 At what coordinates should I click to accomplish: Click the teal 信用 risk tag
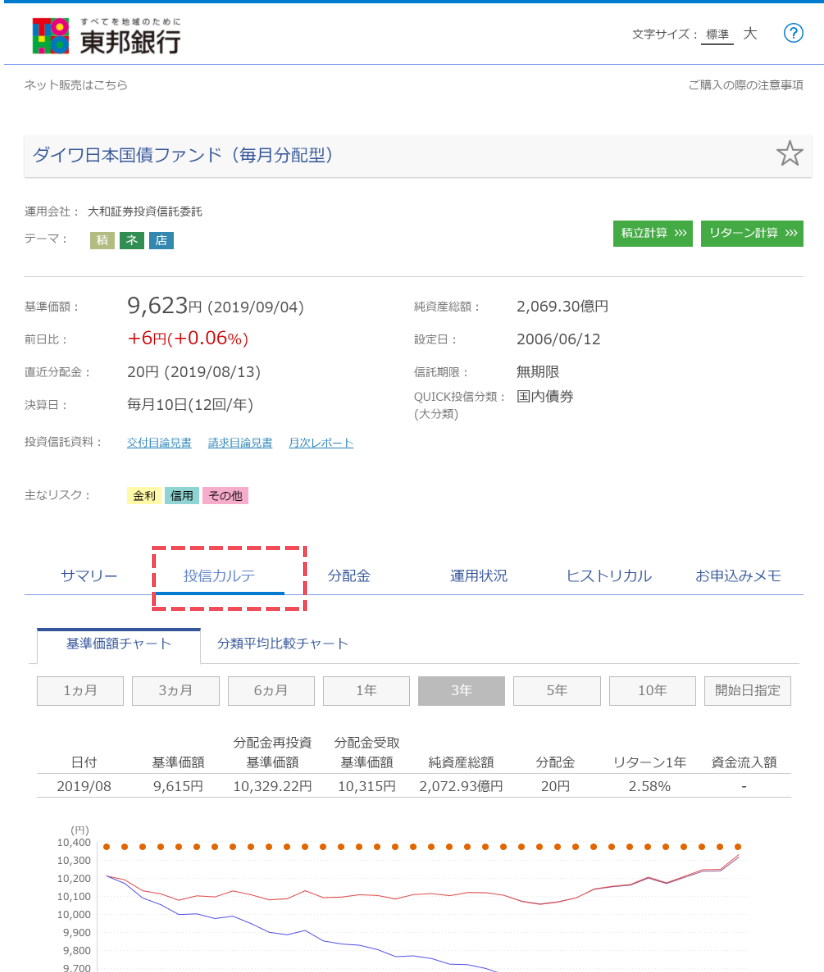(x=182, y=495)
